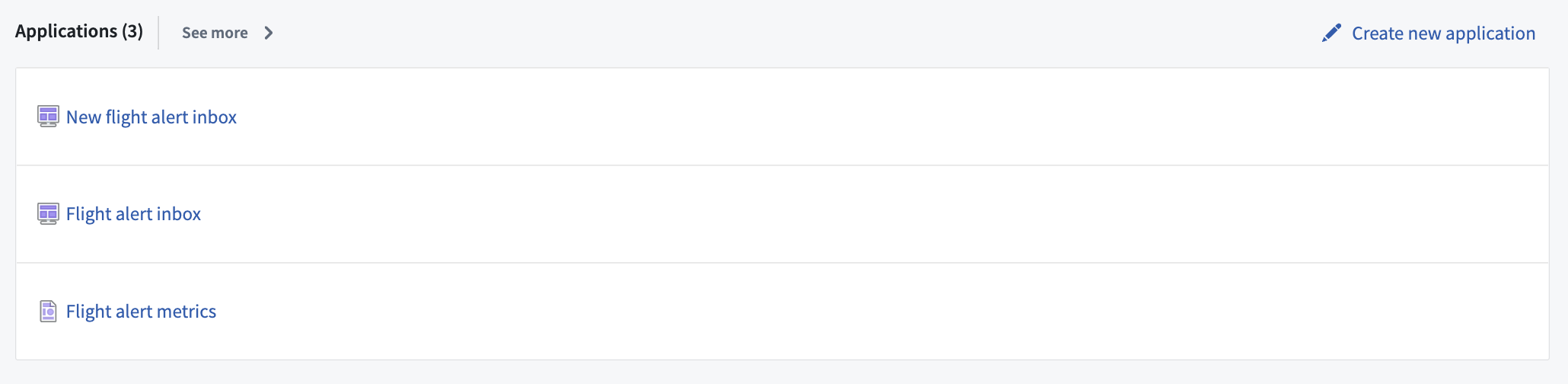Click the pencil icon for creating an application
This screenshot has height=384, width=1568.
point(1331,33)
